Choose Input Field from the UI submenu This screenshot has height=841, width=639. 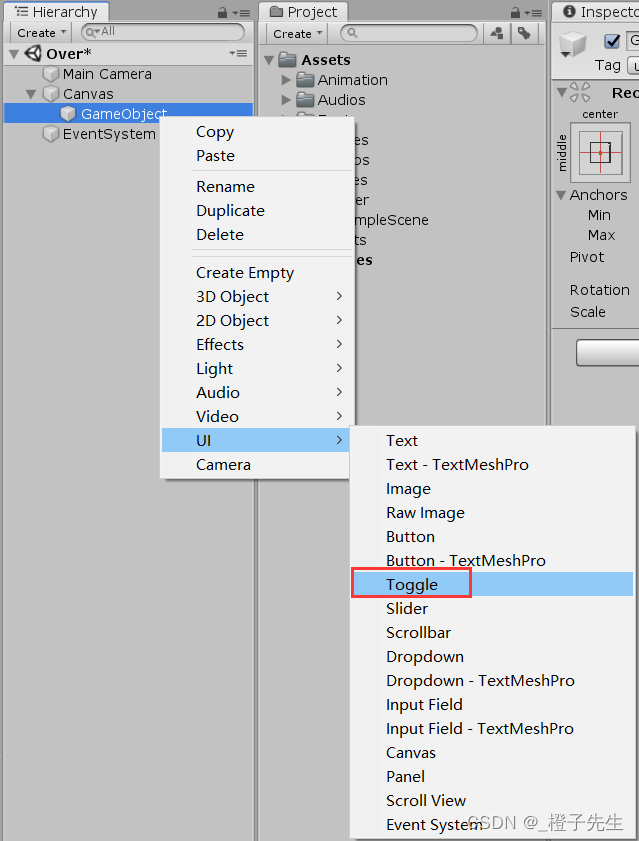[x=492, y=704]
